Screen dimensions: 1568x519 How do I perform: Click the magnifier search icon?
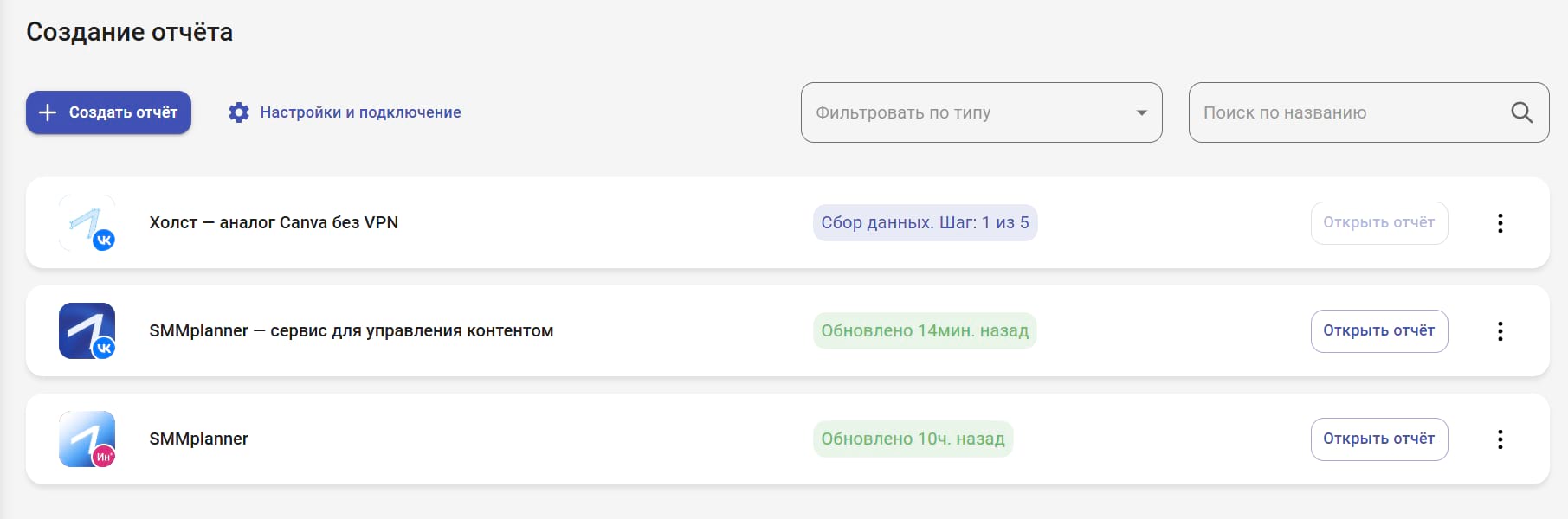pos(1521,112)
